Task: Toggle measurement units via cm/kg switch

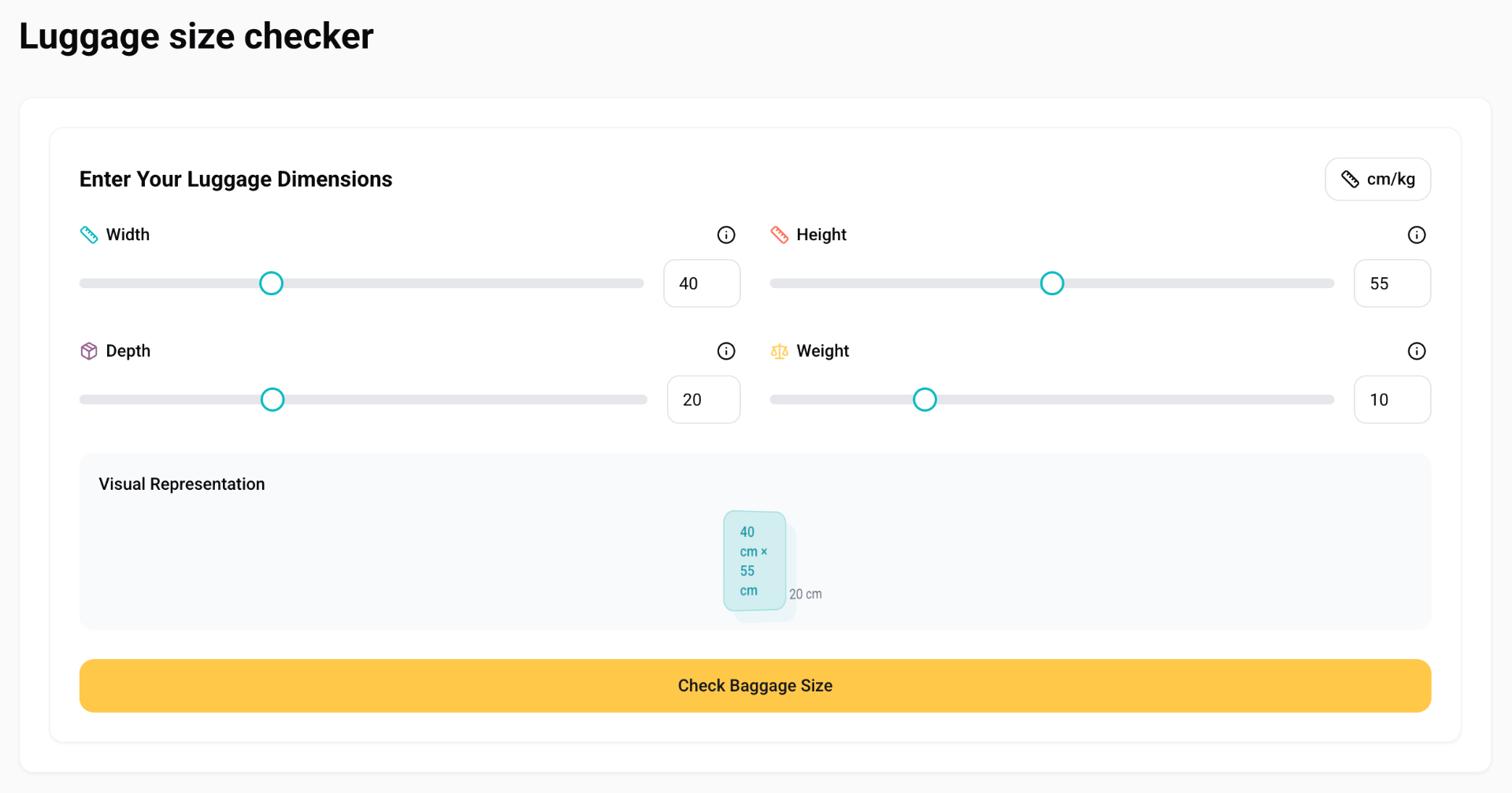Action: [x=1377, y=179]
